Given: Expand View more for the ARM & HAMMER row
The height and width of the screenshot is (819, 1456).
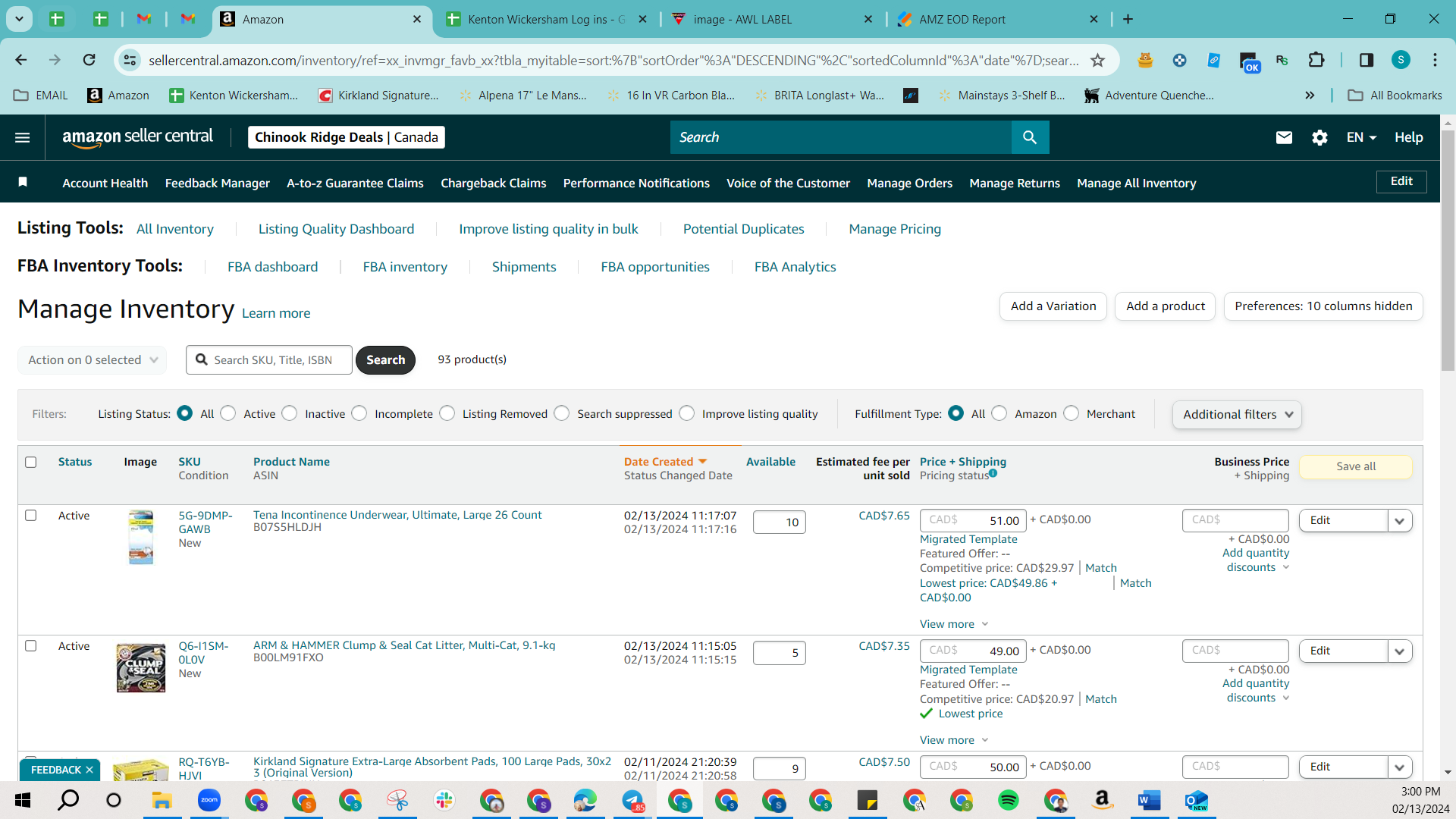Looking at the screenshot, I should pyautogui.click(x=954, y=740).
